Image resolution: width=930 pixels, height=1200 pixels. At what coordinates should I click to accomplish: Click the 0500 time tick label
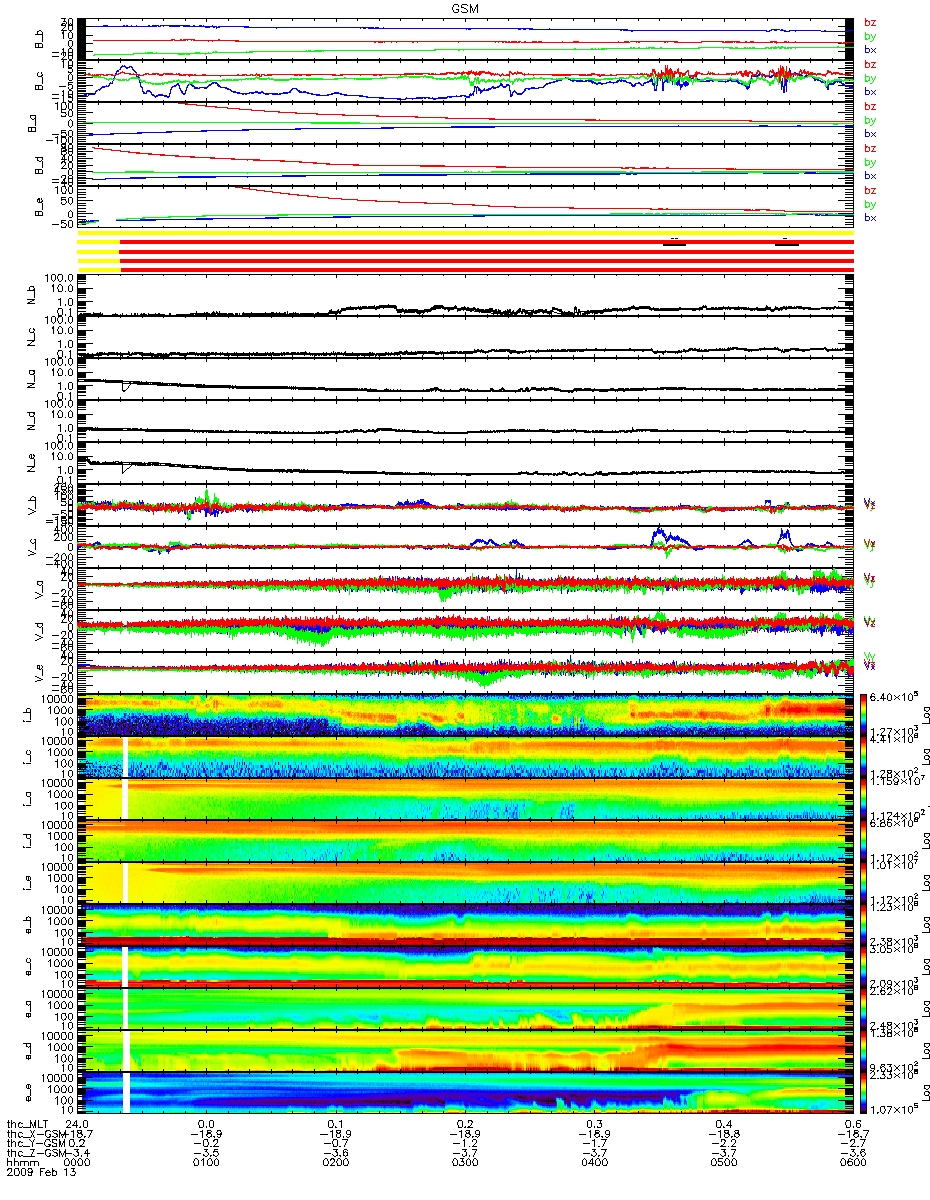coord(723,1163)
